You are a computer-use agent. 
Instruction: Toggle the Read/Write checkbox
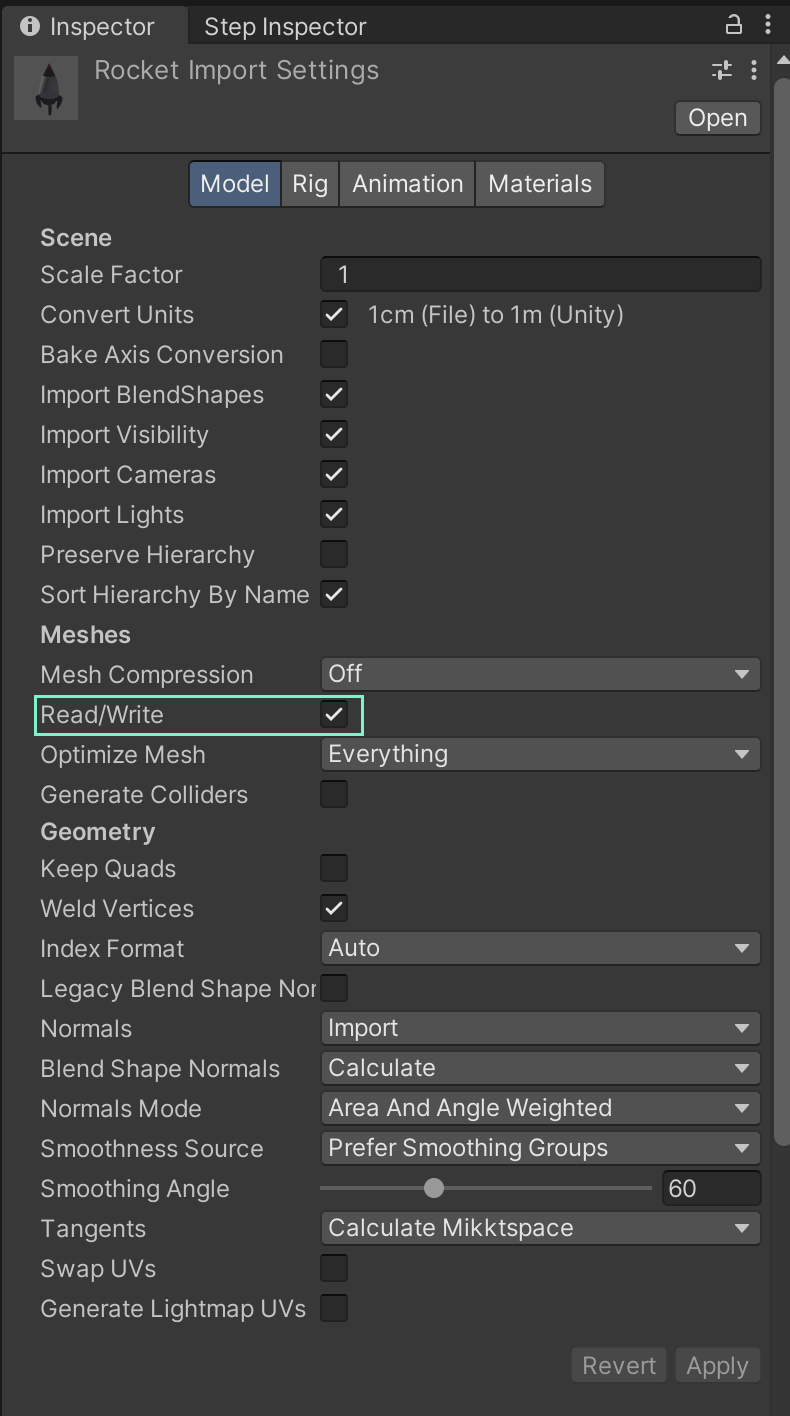(x=334, y=715)
